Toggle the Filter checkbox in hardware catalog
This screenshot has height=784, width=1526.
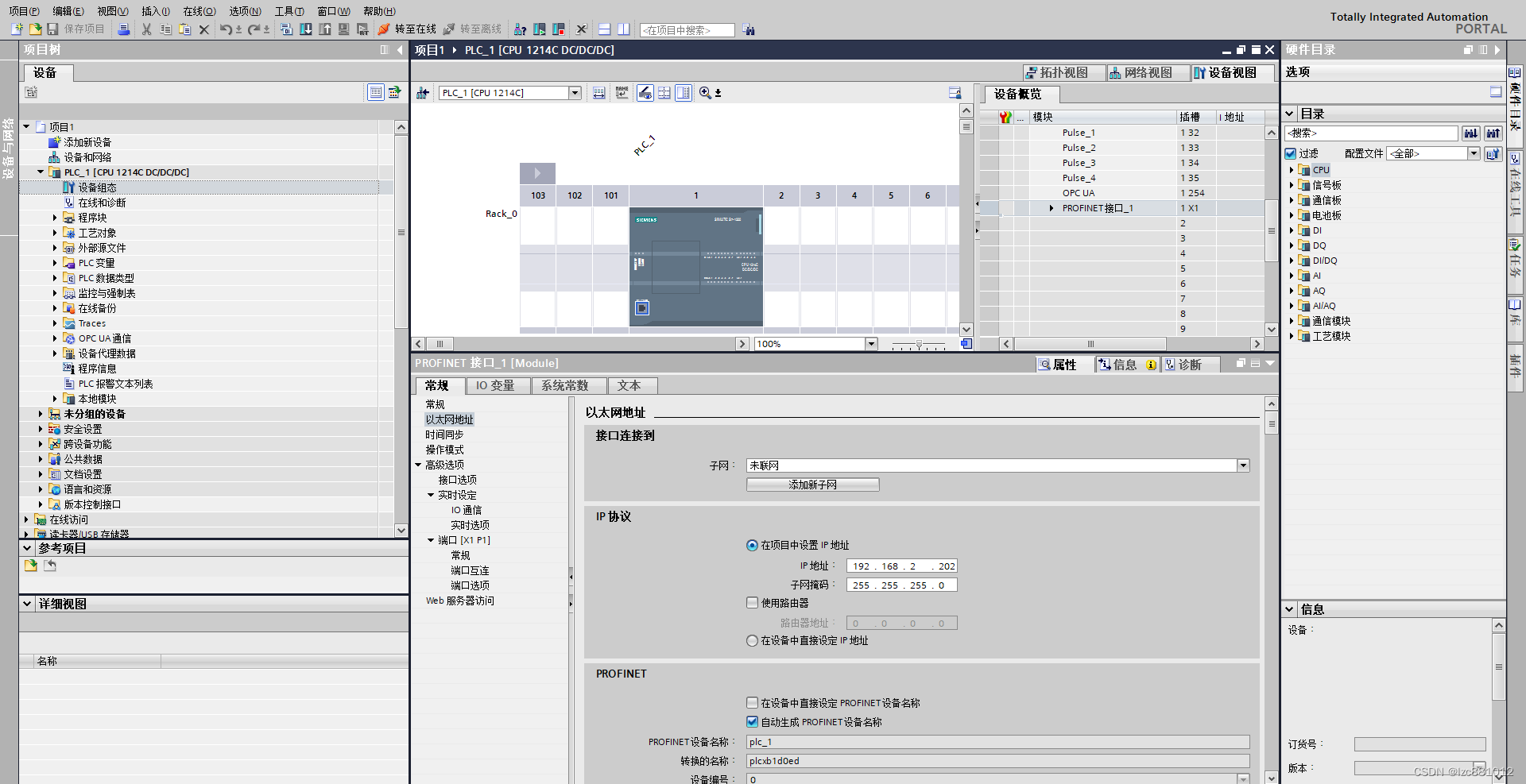(1291, 153)
